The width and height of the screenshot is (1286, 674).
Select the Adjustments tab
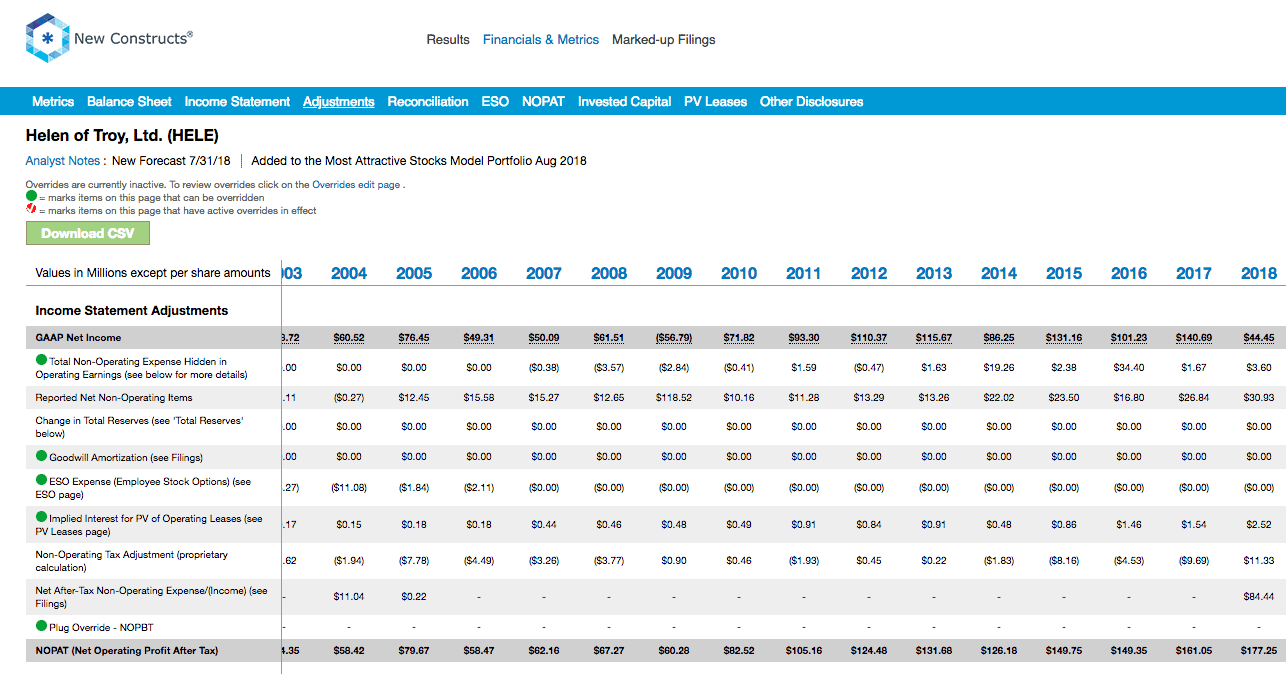tap(339, 101)
